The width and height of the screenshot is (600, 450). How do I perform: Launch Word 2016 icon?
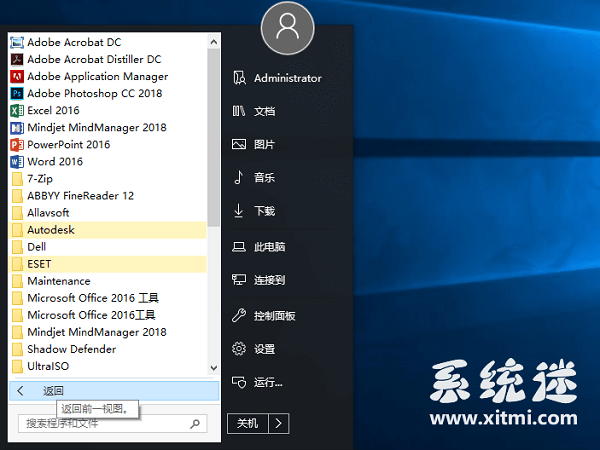[17, 161]
